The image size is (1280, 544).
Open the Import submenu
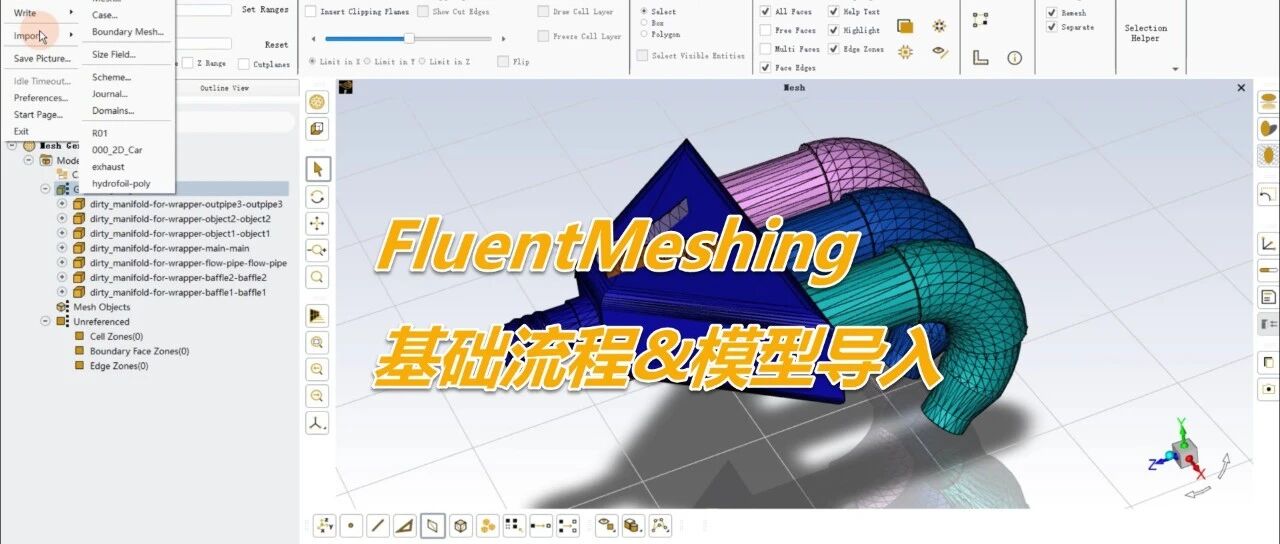pos(40,36)
